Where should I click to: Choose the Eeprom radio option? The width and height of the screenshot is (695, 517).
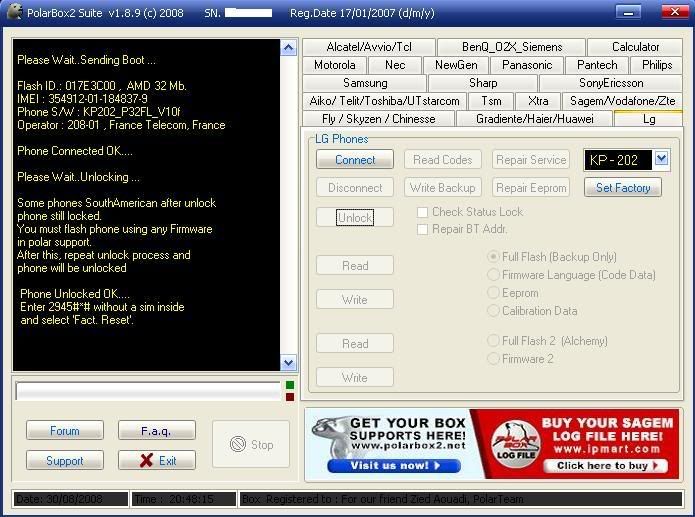click(493, 293)
